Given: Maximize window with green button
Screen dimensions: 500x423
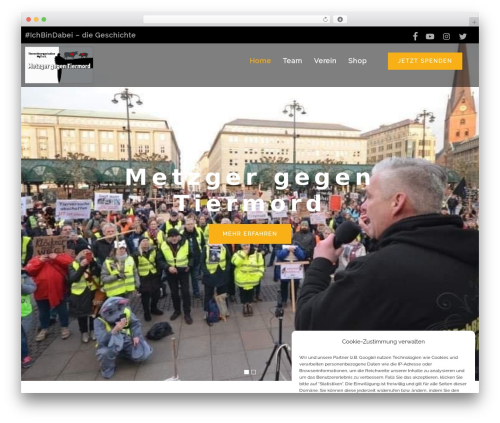Looking at the screenshot, I should 44,19.
